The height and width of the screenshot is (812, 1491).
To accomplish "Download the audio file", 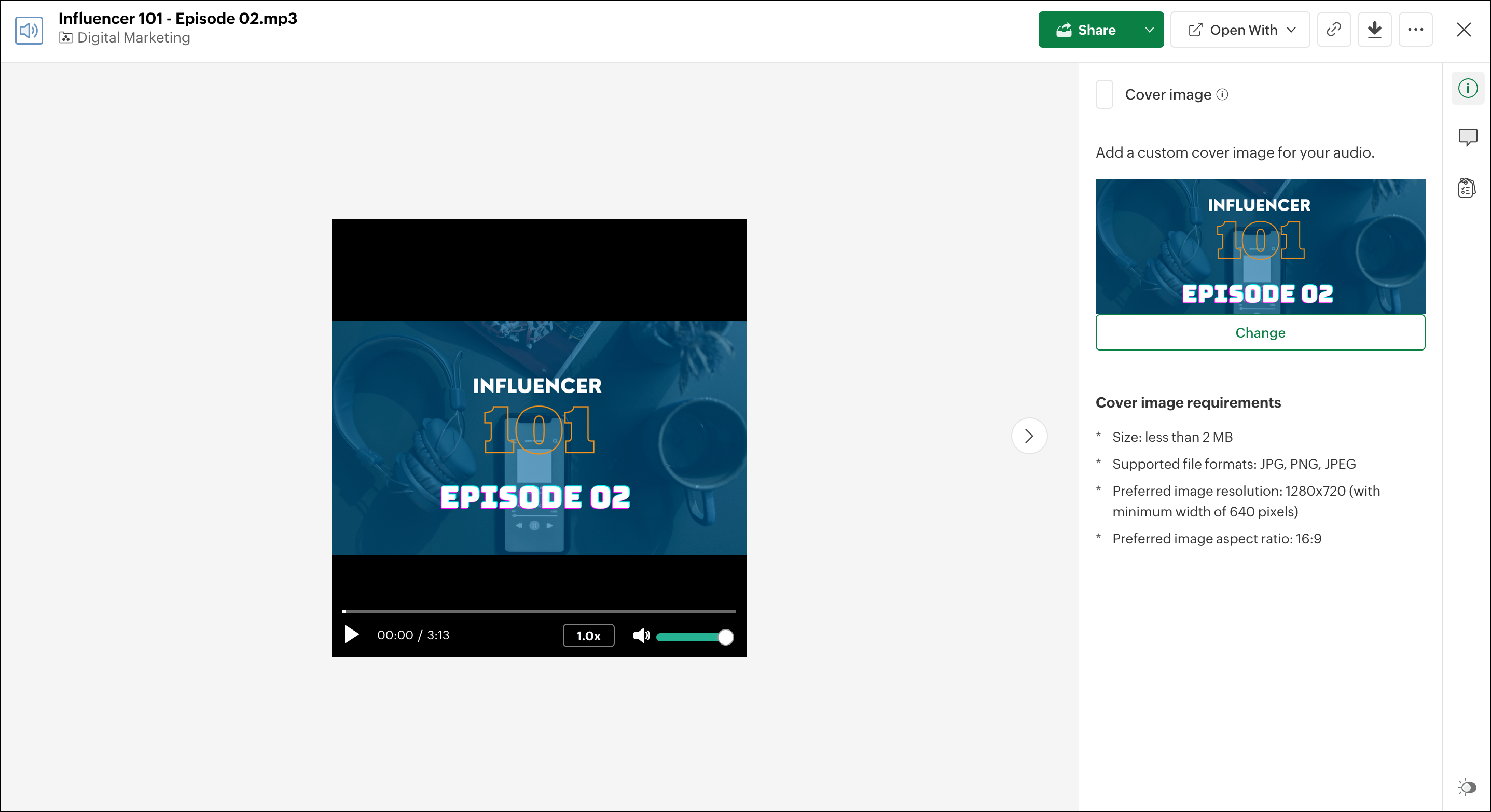I will click(x=1374, y=30).
